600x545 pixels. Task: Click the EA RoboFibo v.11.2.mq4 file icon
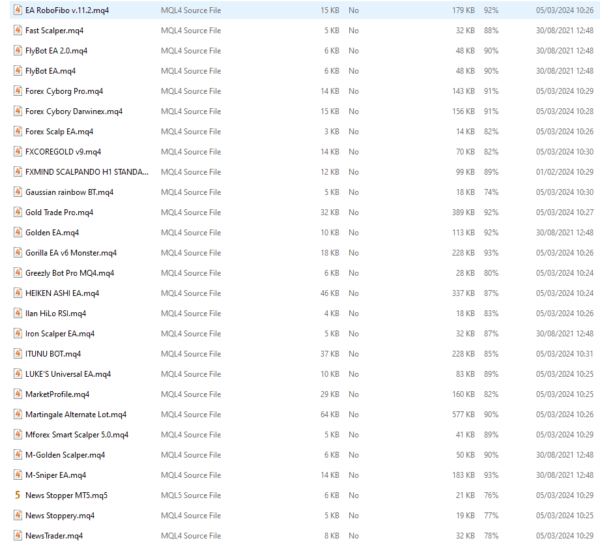pyautogui.click(x=18, y=10)
